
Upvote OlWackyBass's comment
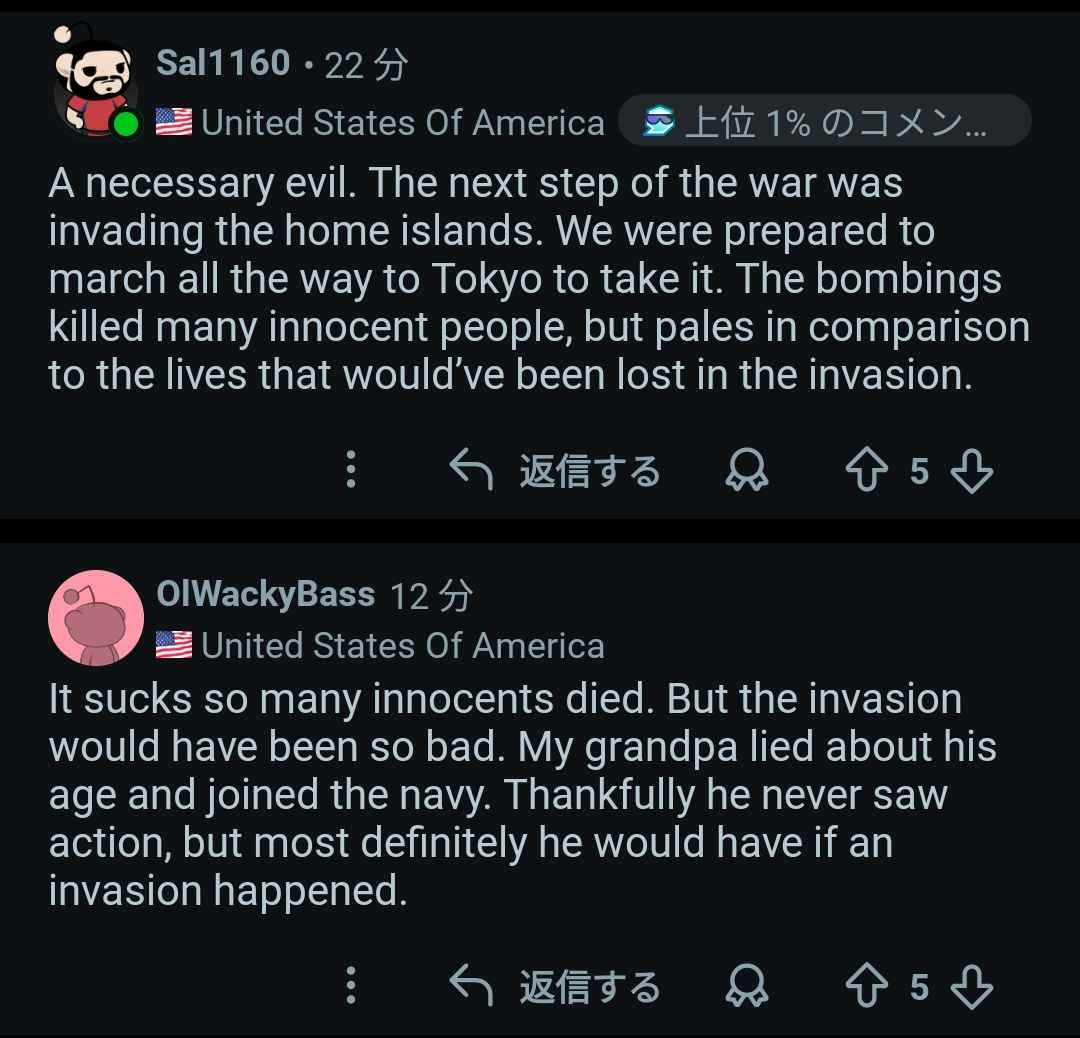(x=865, y=987)
